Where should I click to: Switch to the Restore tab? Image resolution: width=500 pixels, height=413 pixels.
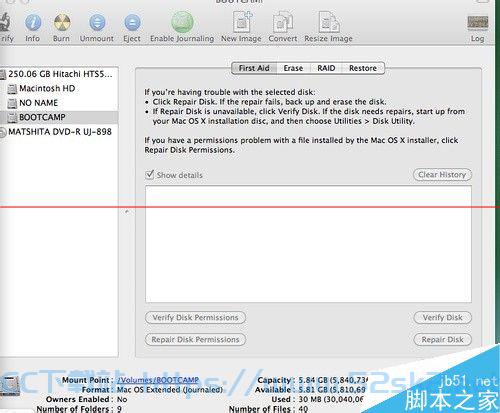pyautogui.click(x=363, y=68)
